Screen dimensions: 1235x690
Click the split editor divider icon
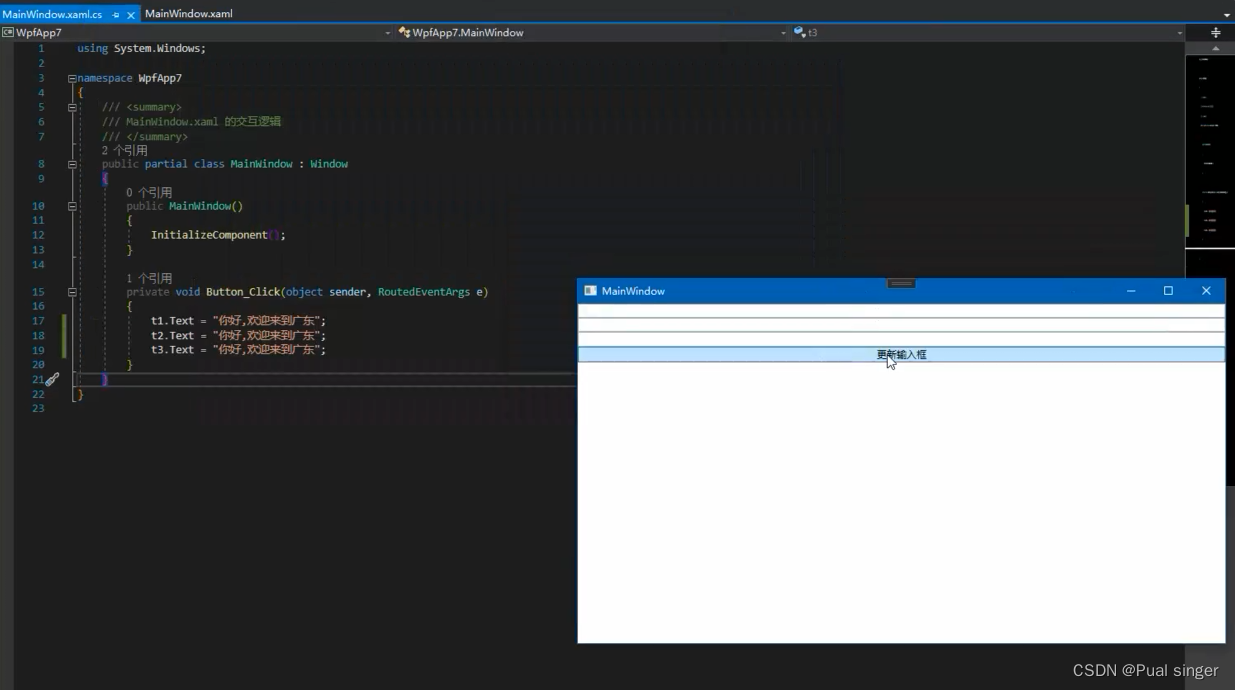pos(1216,32)
